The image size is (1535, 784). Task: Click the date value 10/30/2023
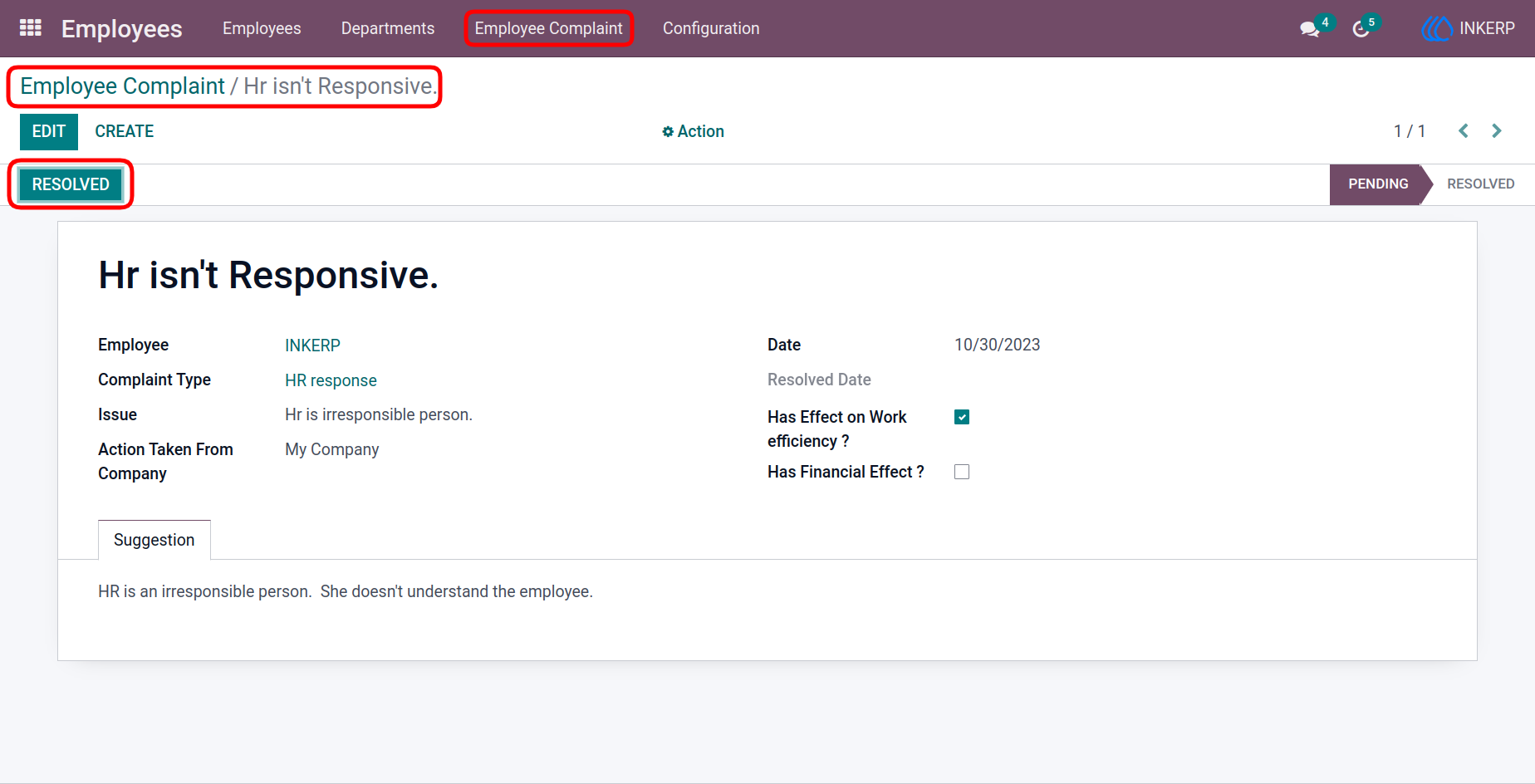click(997, 345)
